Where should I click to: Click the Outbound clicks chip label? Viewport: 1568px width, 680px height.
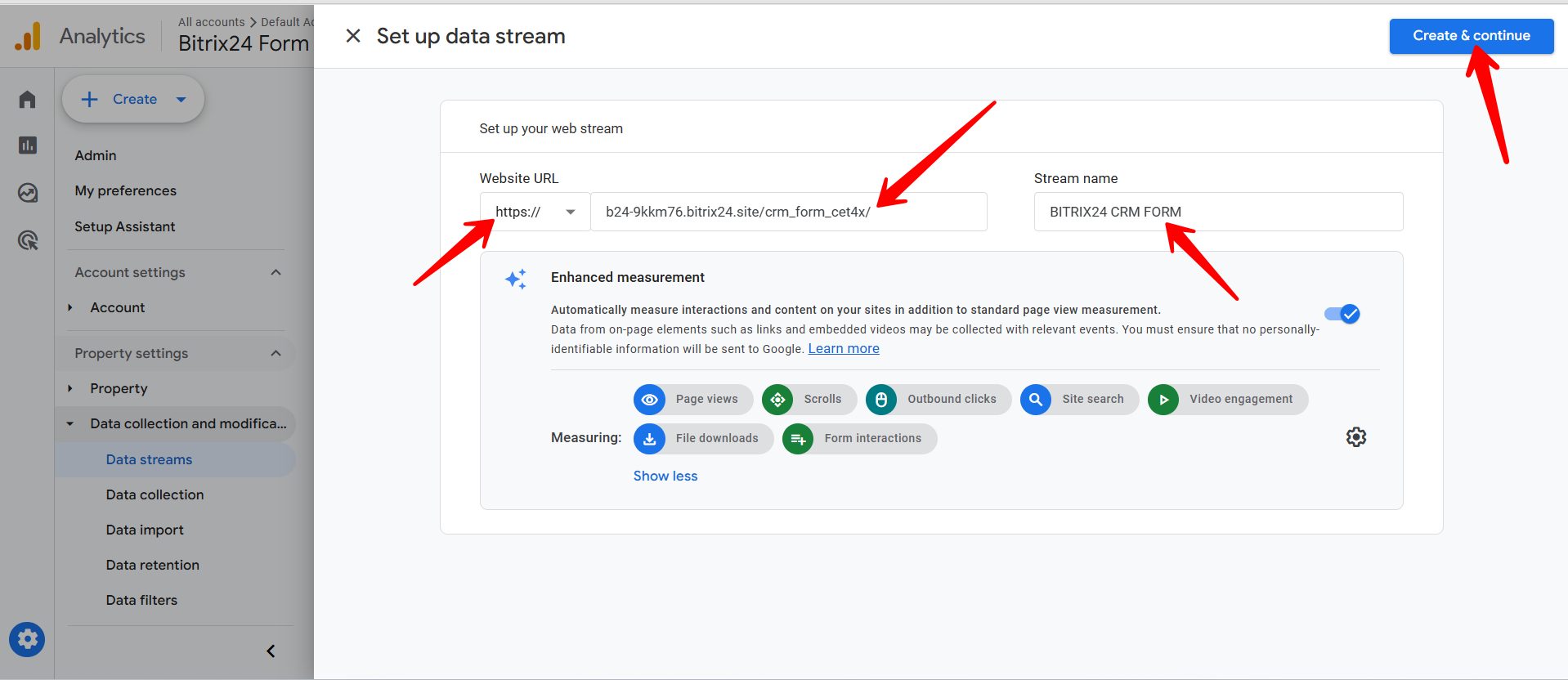(952, 400)
